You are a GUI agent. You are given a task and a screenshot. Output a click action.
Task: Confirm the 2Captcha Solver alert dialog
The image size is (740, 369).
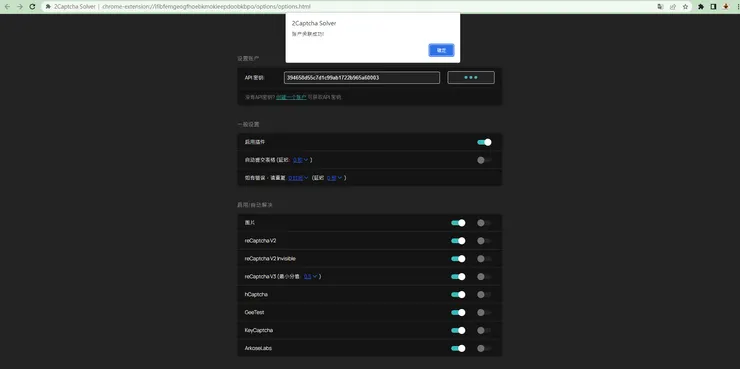(441, 50)
